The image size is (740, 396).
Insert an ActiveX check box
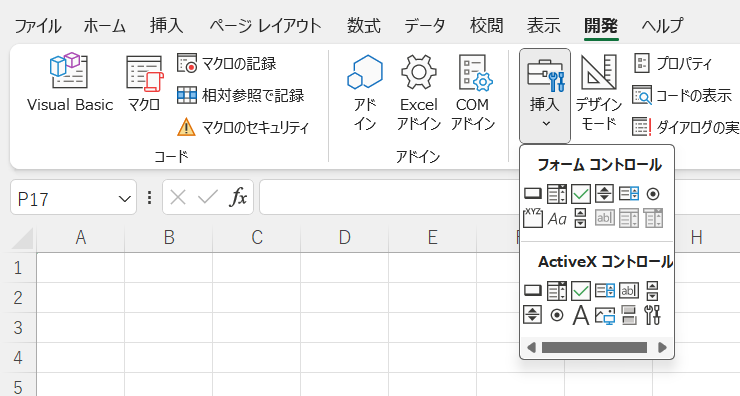[x=581, y=291]
